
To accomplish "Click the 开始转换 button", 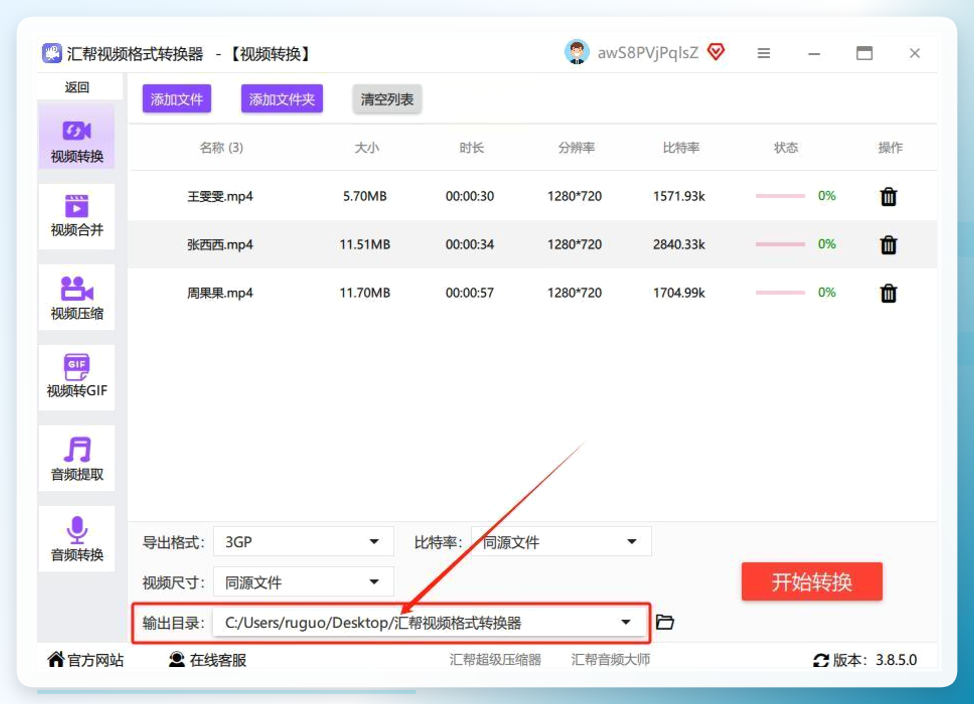I will (x=812, y=582).
